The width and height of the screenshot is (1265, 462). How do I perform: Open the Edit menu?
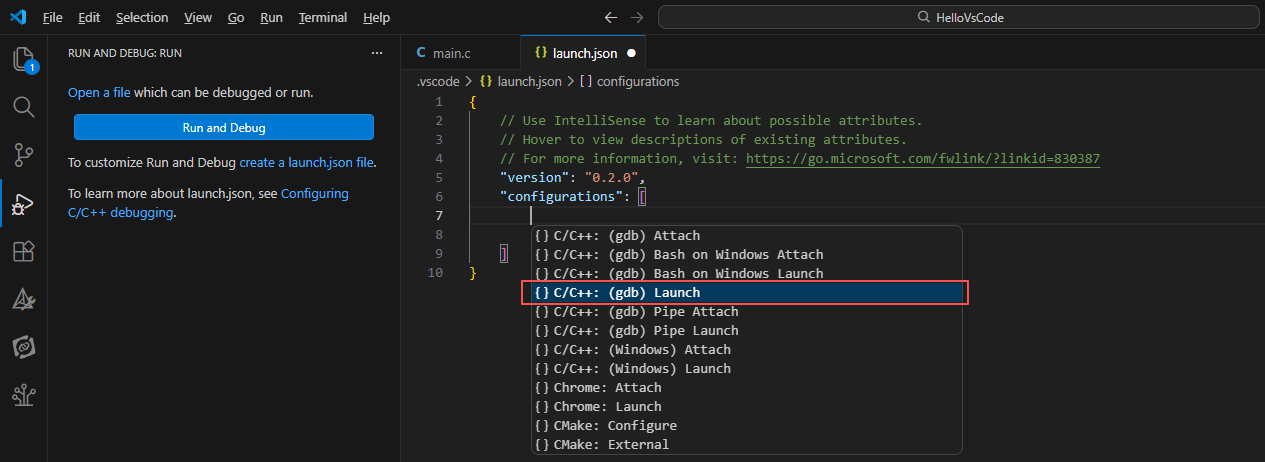click(89, 18)
